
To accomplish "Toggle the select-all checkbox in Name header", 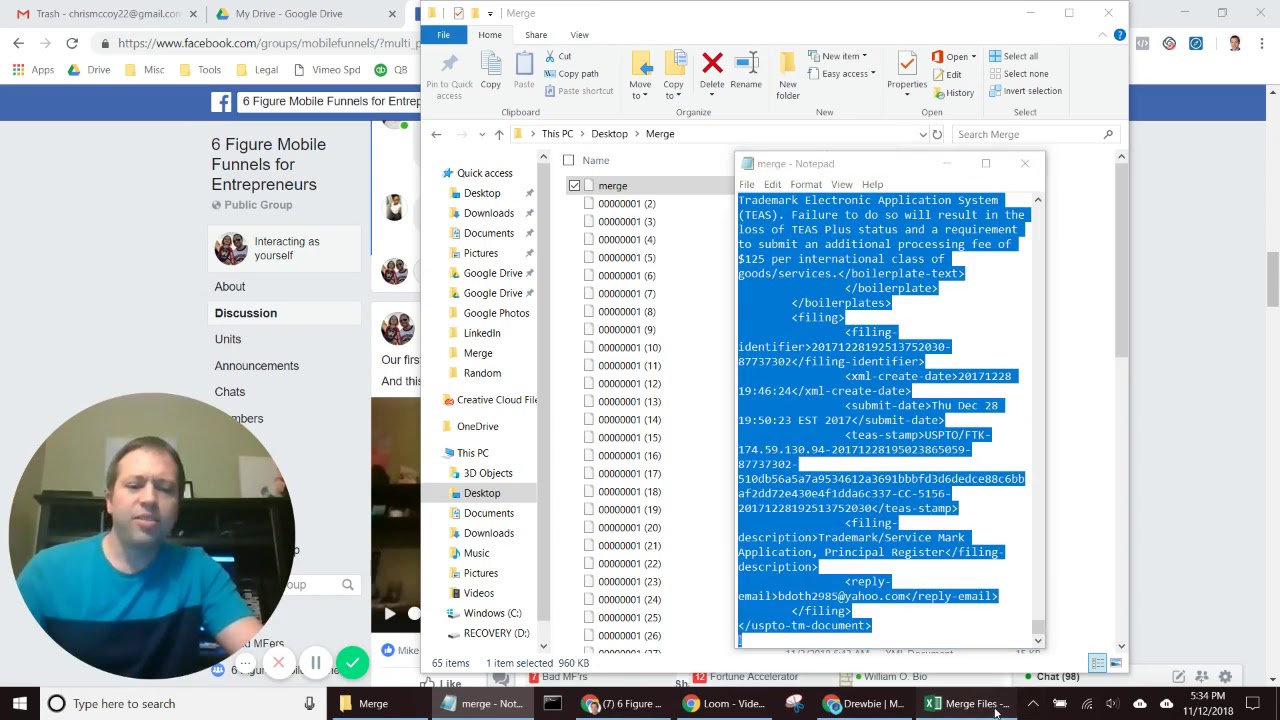I will tap(568, 160).
